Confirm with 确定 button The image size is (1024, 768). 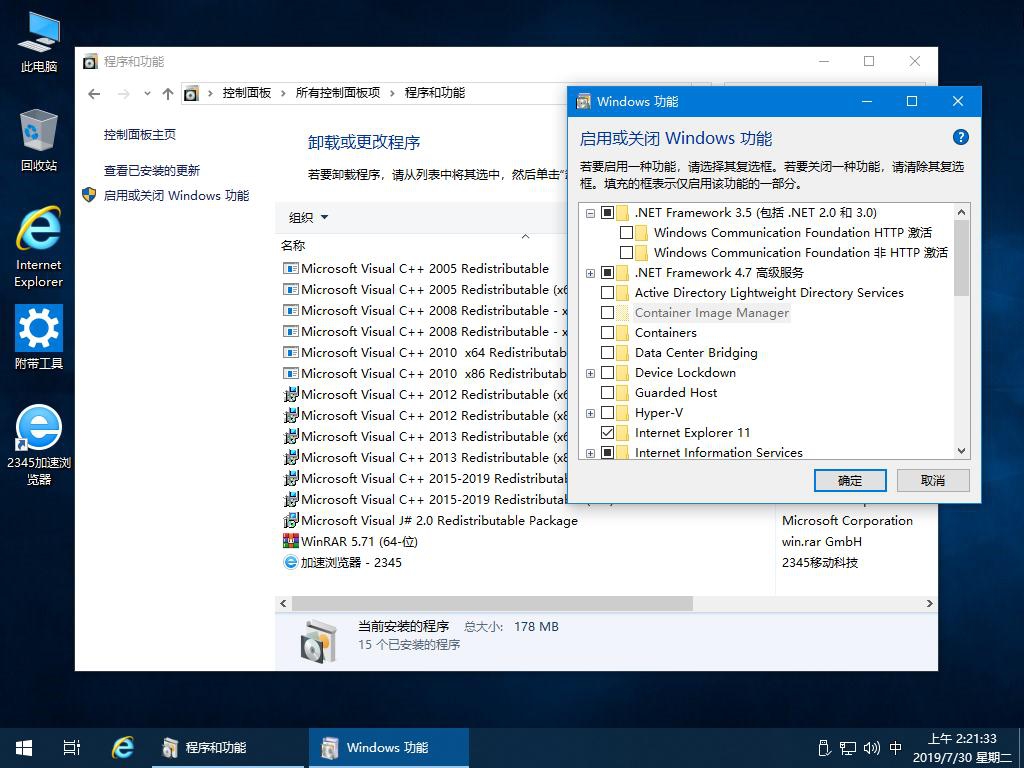pyautogui.click(x=850, y=481)
